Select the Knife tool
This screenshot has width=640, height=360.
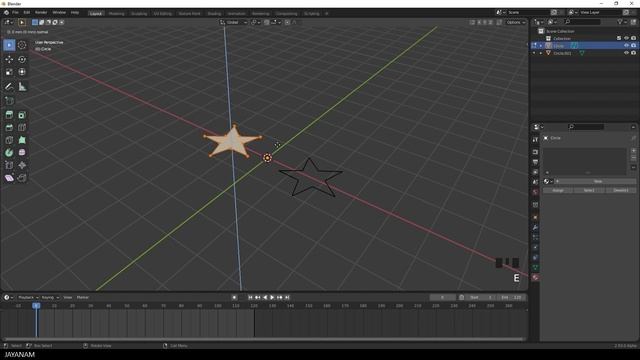click(9, 140)
